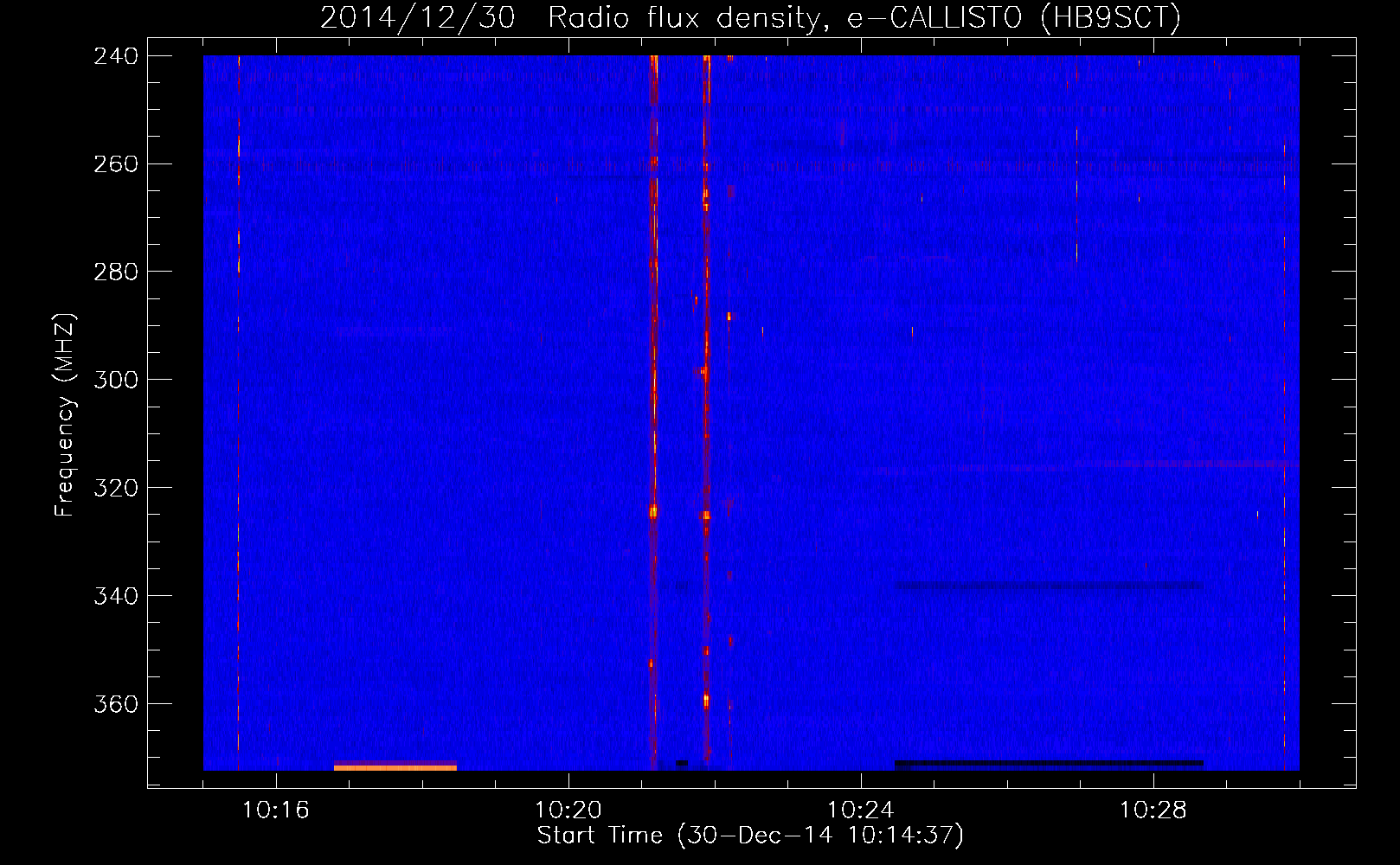Screen dimensions: 1400x865
Task: Click the 260 frequency tick label
Action: [x=116, y=164]
